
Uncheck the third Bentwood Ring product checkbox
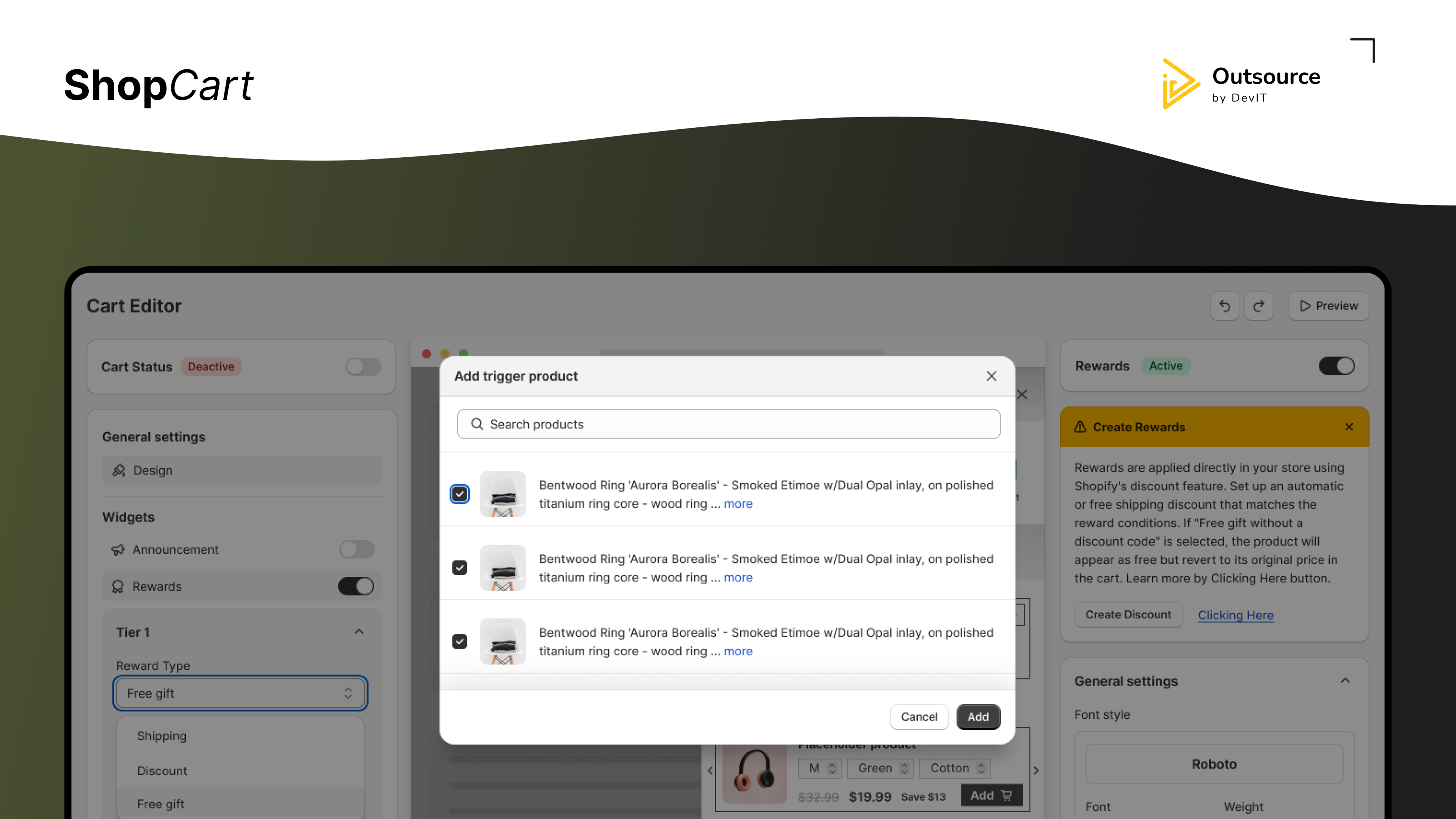point(460,641)
